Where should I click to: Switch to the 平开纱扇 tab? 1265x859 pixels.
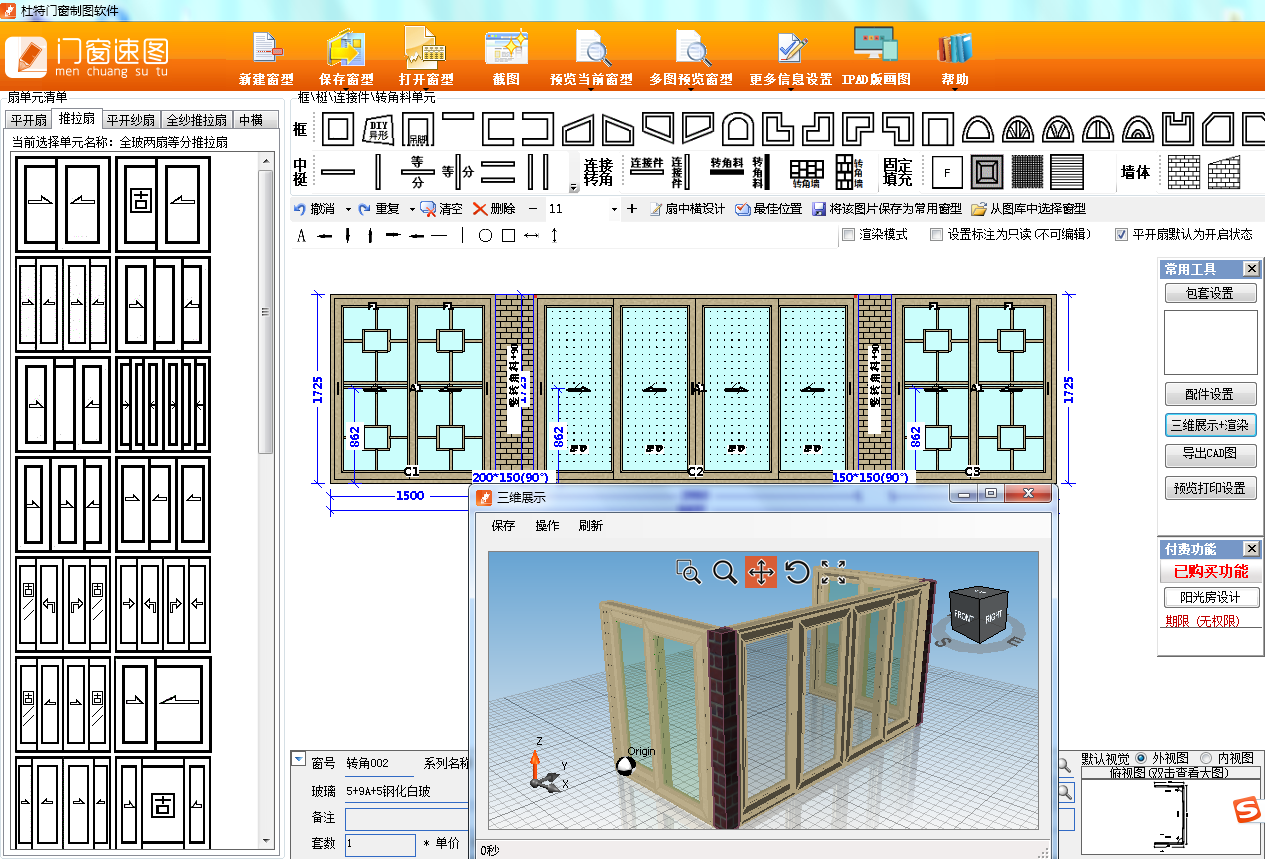131,120
